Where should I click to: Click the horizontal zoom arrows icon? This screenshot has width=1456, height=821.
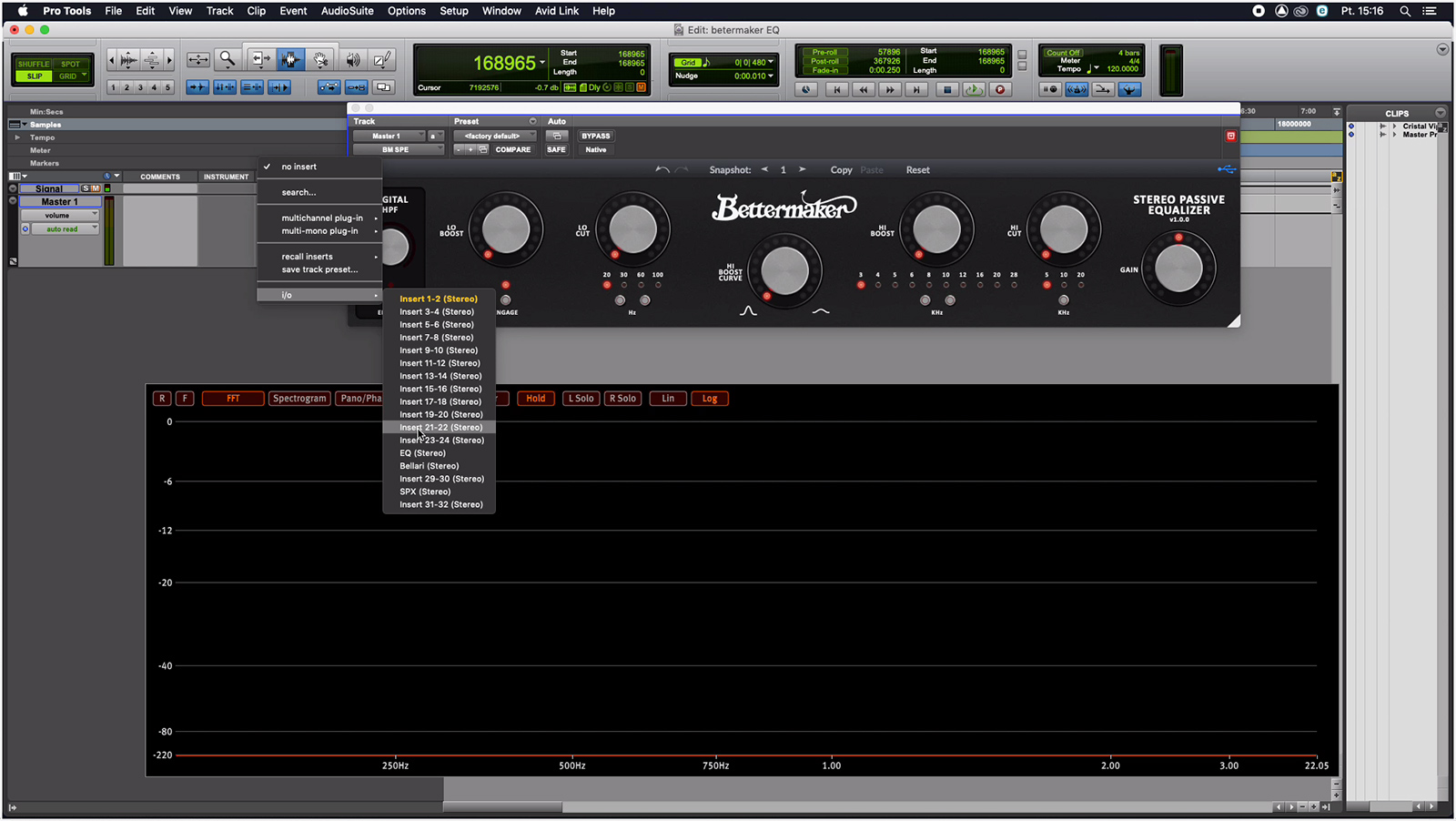coord(197,60)
